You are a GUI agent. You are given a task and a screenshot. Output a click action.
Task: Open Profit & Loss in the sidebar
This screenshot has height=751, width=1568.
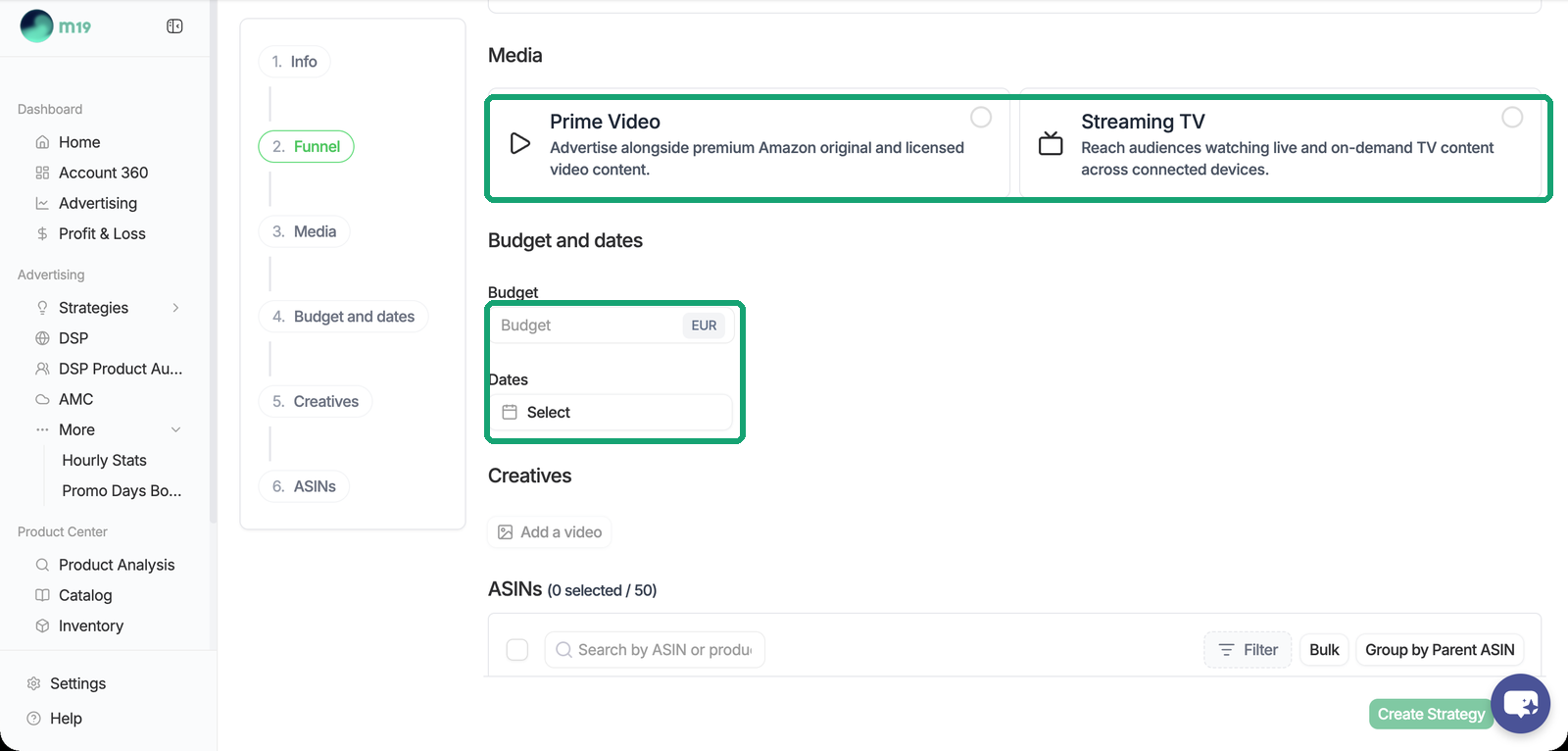pos(102,233)
